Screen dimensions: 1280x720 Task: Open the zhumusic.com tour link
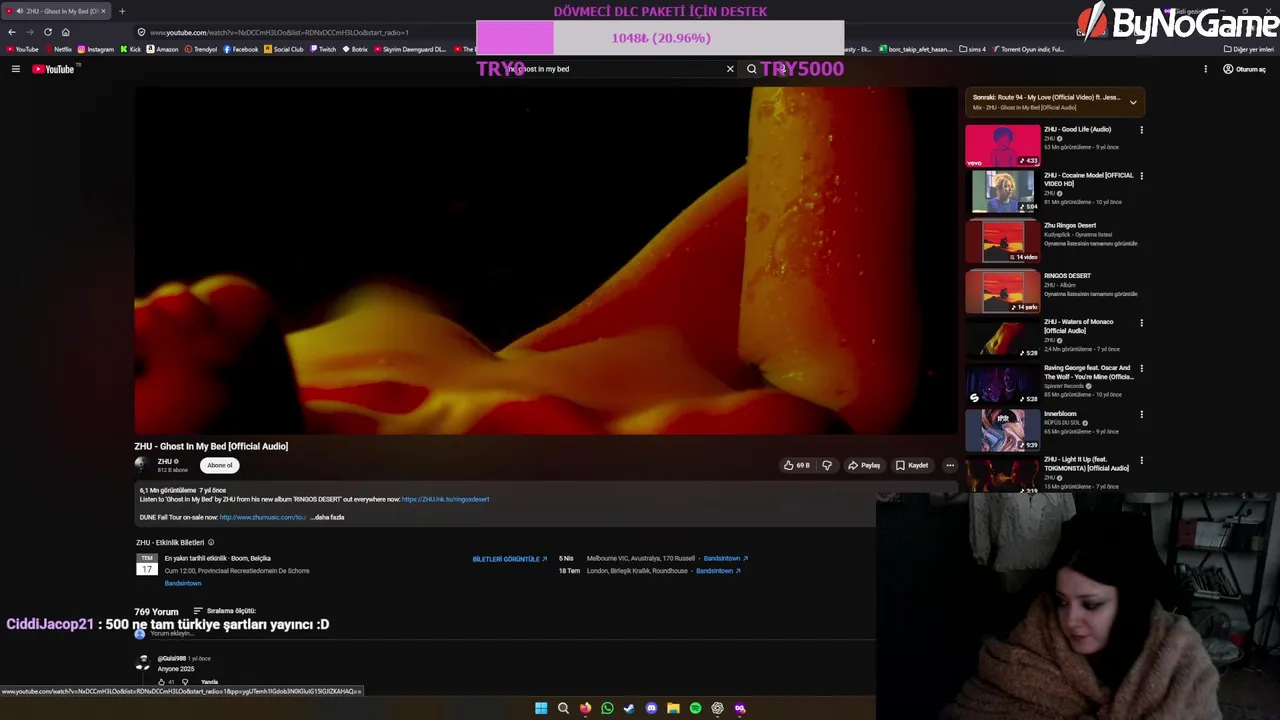pos(263,517)
